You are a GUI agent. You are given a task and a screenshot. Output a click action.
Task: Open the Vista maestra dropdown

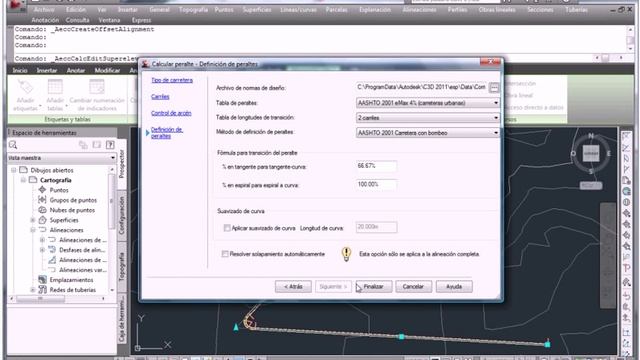click(x=62, y=158)
